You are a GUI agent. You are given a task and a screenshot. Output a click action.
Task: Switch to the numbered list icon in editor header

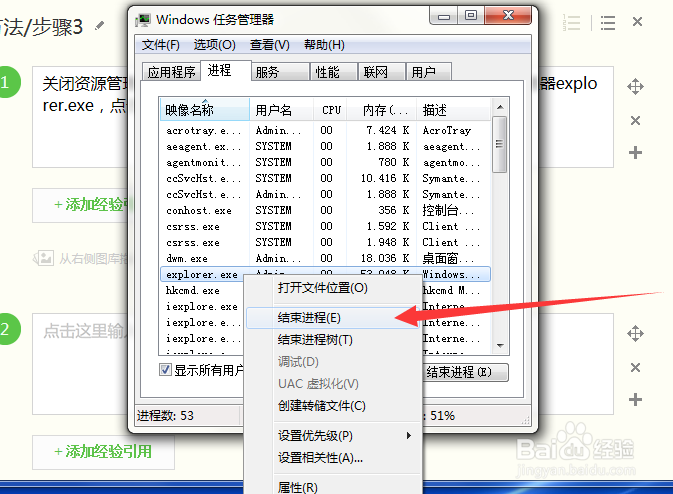point(571,22)
